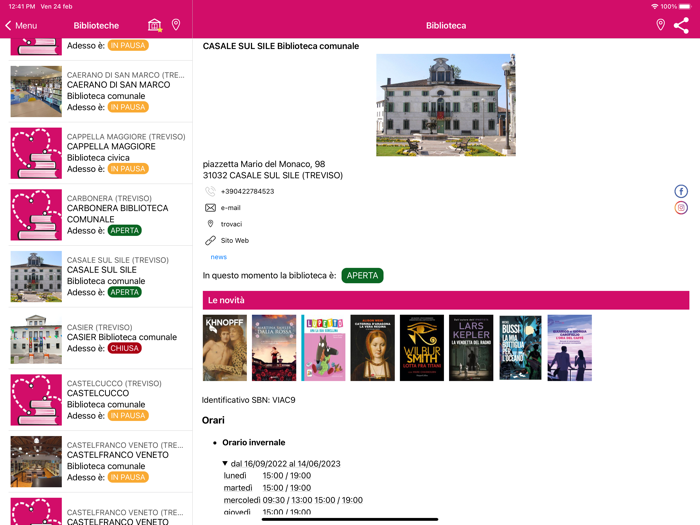Tap the Identificativo SBN: VIAC9 text
Image resolution: width=700 pixels, height=525 pixels.
(x=248, y=400)
